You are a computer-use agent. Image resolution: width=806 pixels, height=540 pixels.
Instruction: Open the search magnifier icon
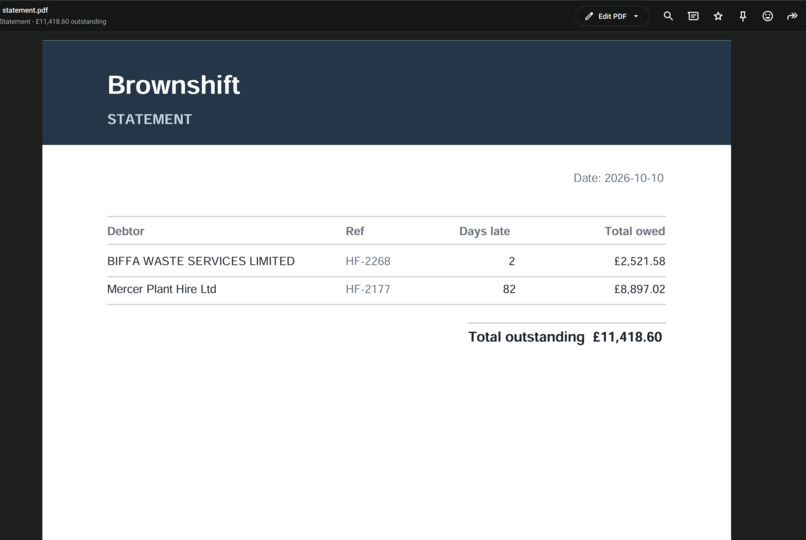pos(668,16)
